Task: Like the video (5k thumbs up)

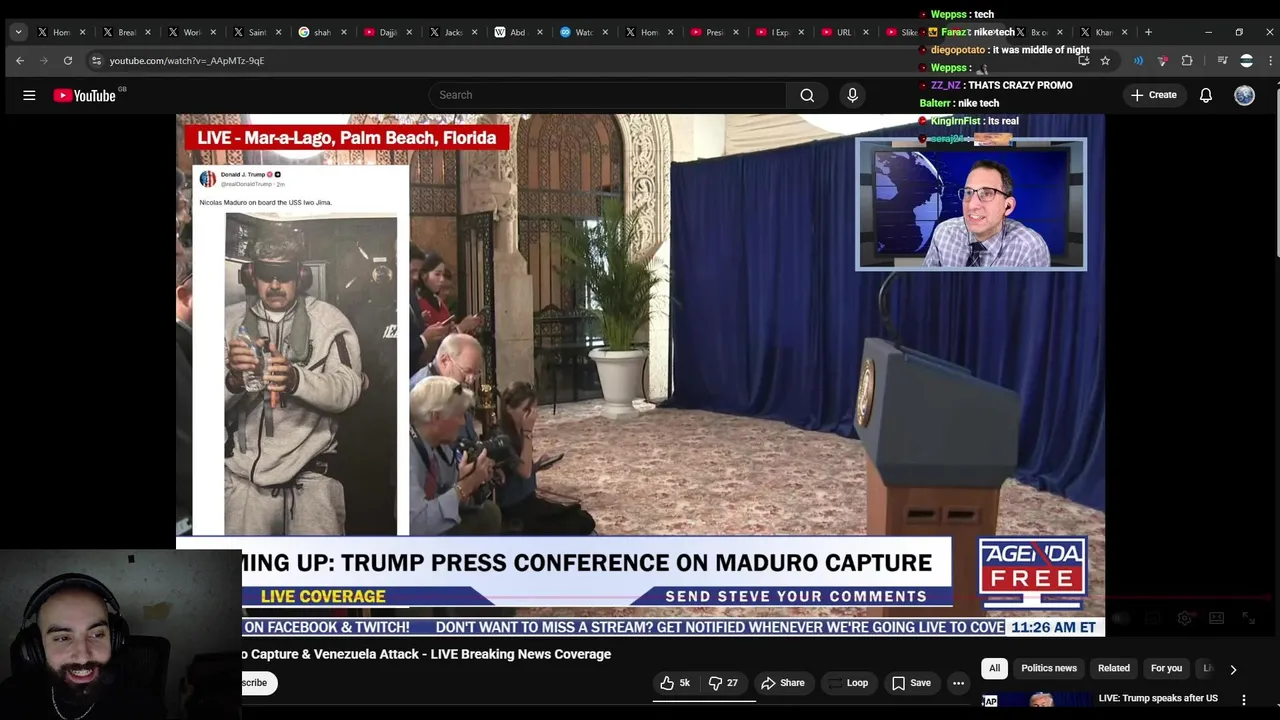Action: [x=675, y=683]
